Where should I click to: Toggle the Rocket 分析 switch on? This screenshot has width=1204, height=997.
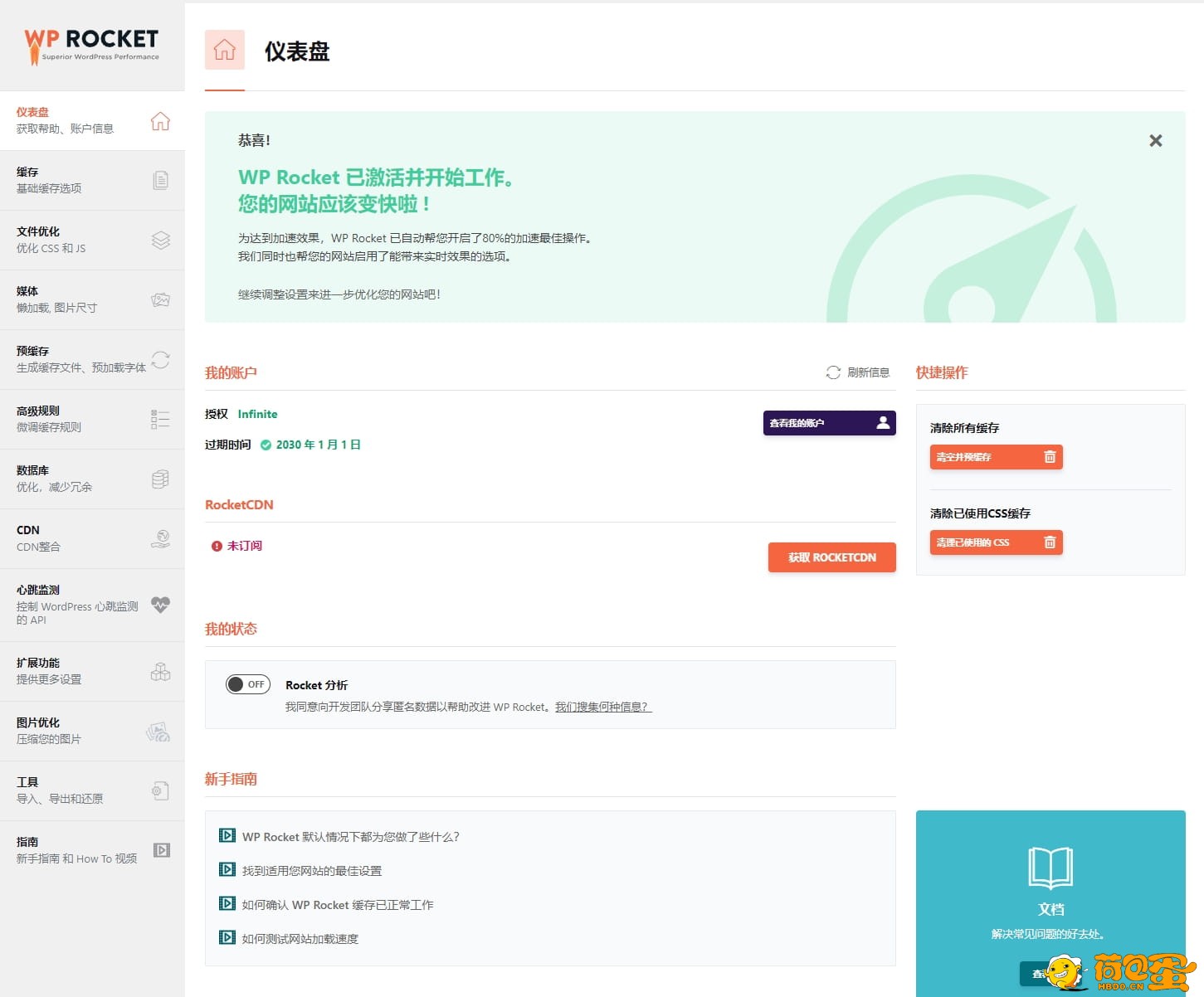248,684
